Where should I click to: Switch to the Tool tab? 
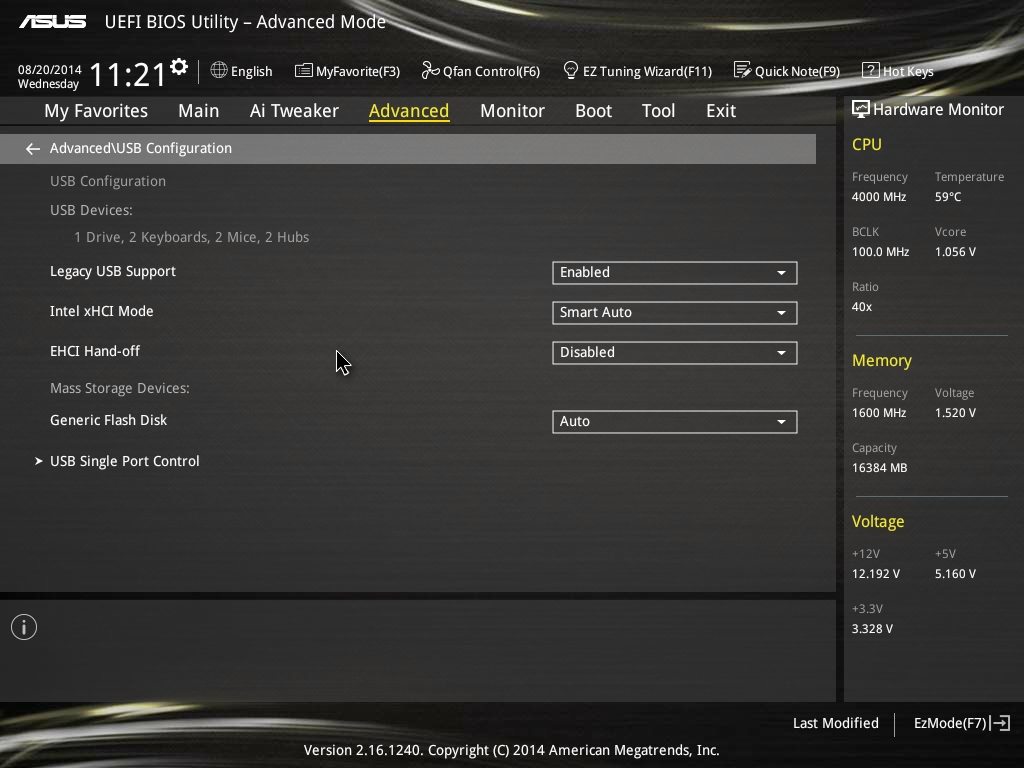point(658,111)
